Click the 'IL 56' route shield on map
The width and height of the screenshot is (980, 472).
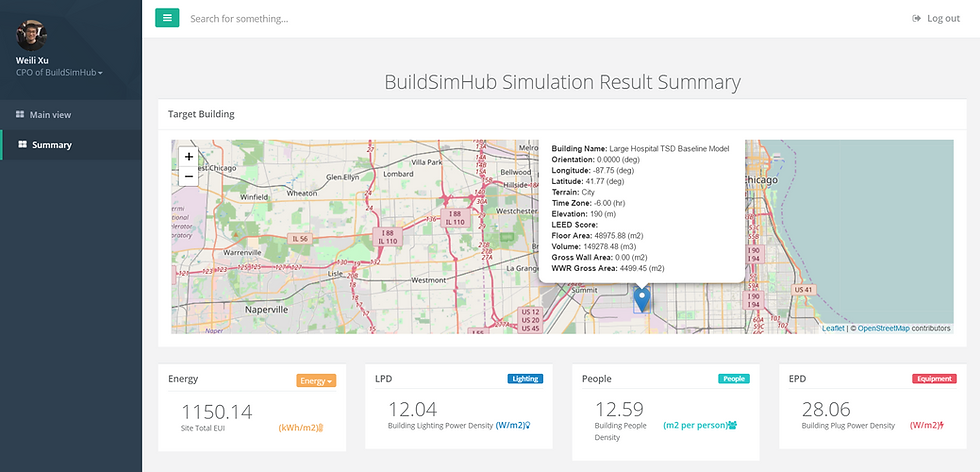point(298,239)
